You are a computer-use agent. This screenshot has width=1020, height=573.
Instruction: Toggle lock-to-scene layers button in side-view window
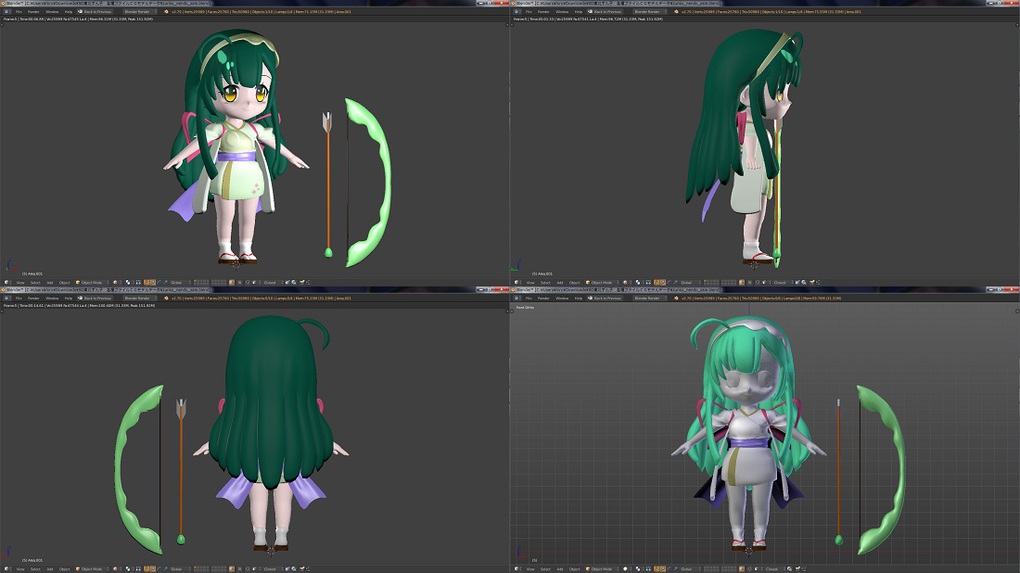(x=742, y=282)
